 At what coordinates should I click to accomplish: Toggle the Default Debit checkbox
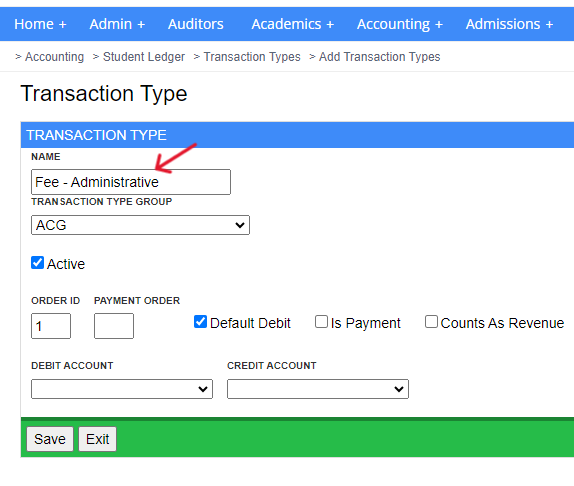click(200, 322)
